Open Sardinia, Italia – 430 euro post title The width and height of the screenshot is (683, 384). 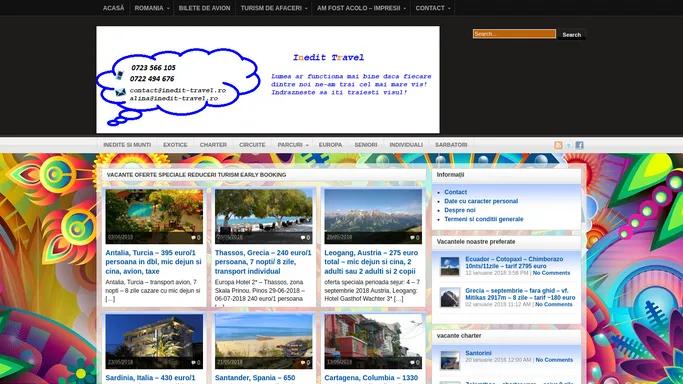[150, 378]
